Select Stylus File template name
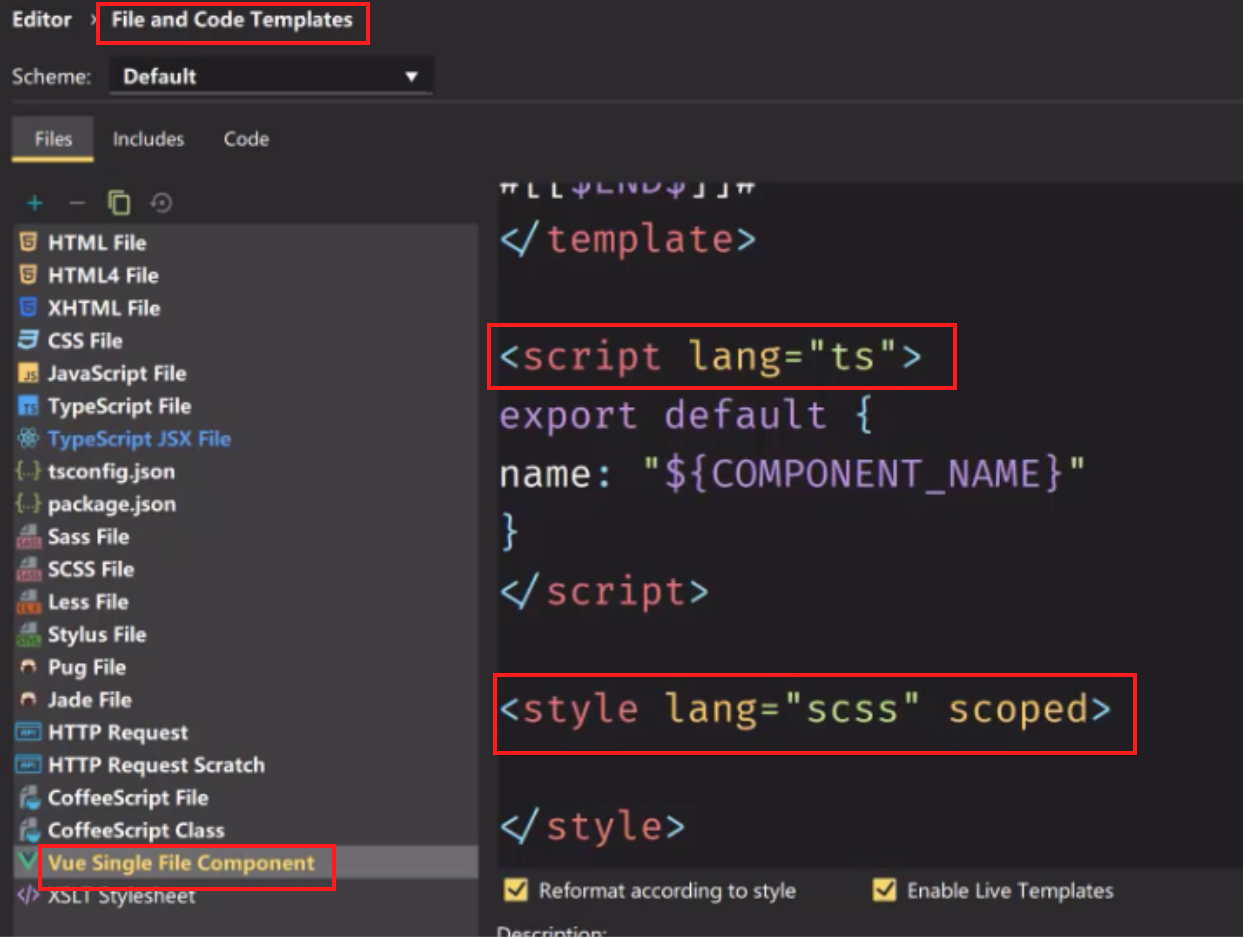The height and width of the screenshot is (938, 1246). point(97,635)
